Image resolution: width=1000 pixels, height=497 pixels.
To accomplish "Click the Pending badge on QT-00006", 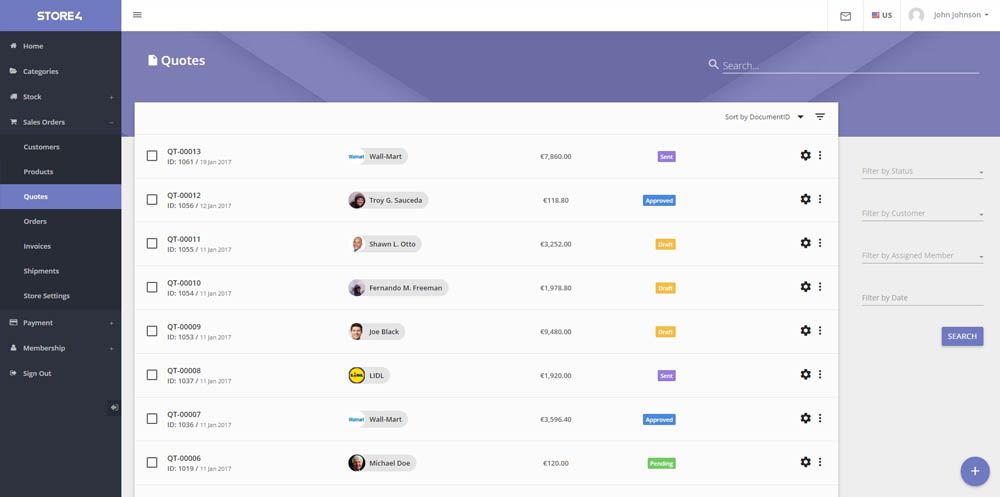I will tap(661, 463).
